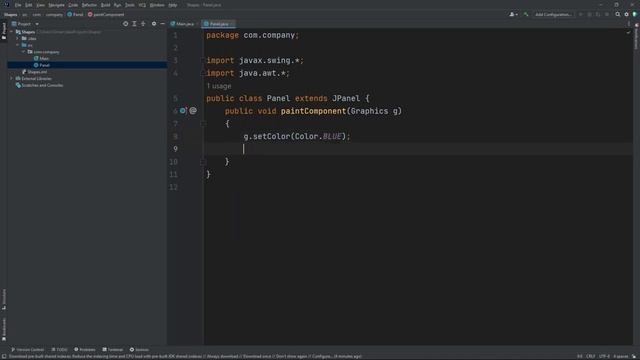Toggle fold marker at line 10 closing brace
The width and height of the screenshot is (640, 360).
coord(203,162)
